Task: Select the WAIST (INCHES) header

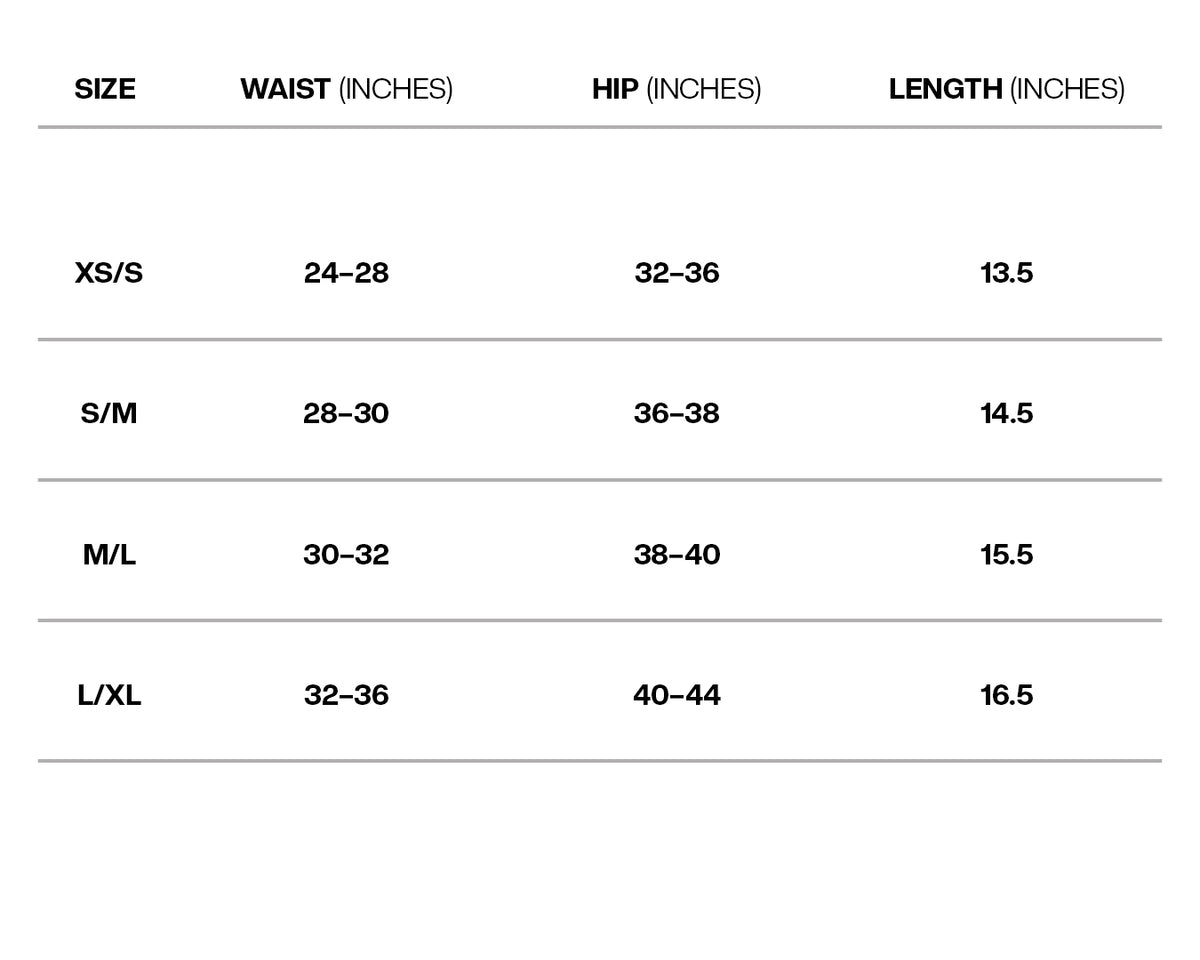Action: tap(347, 89)
